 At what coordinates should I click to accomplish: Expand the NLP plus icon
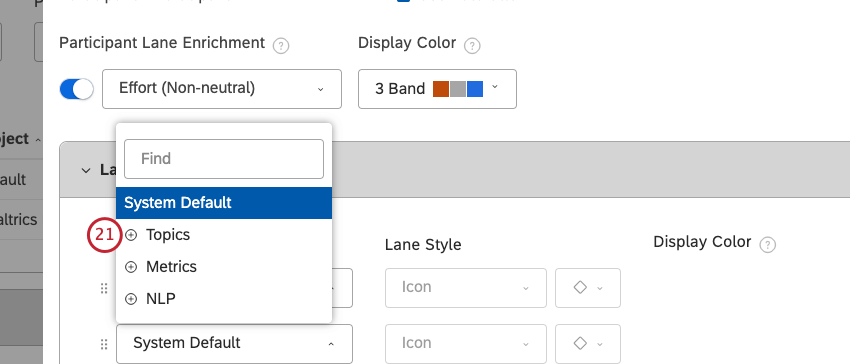click(x=131, y=299)
